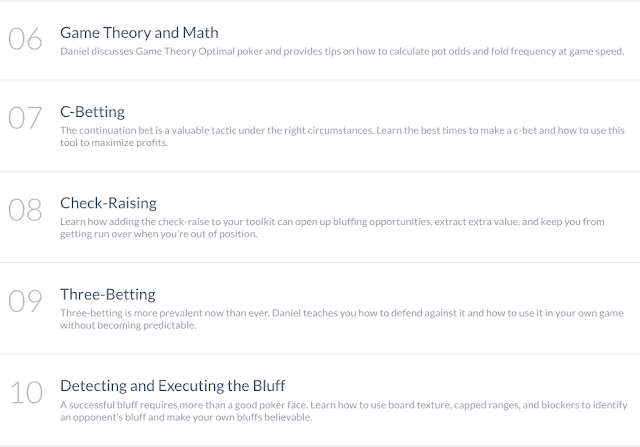Open Detecting and Executing the Bluff lesson

[173, 386]
